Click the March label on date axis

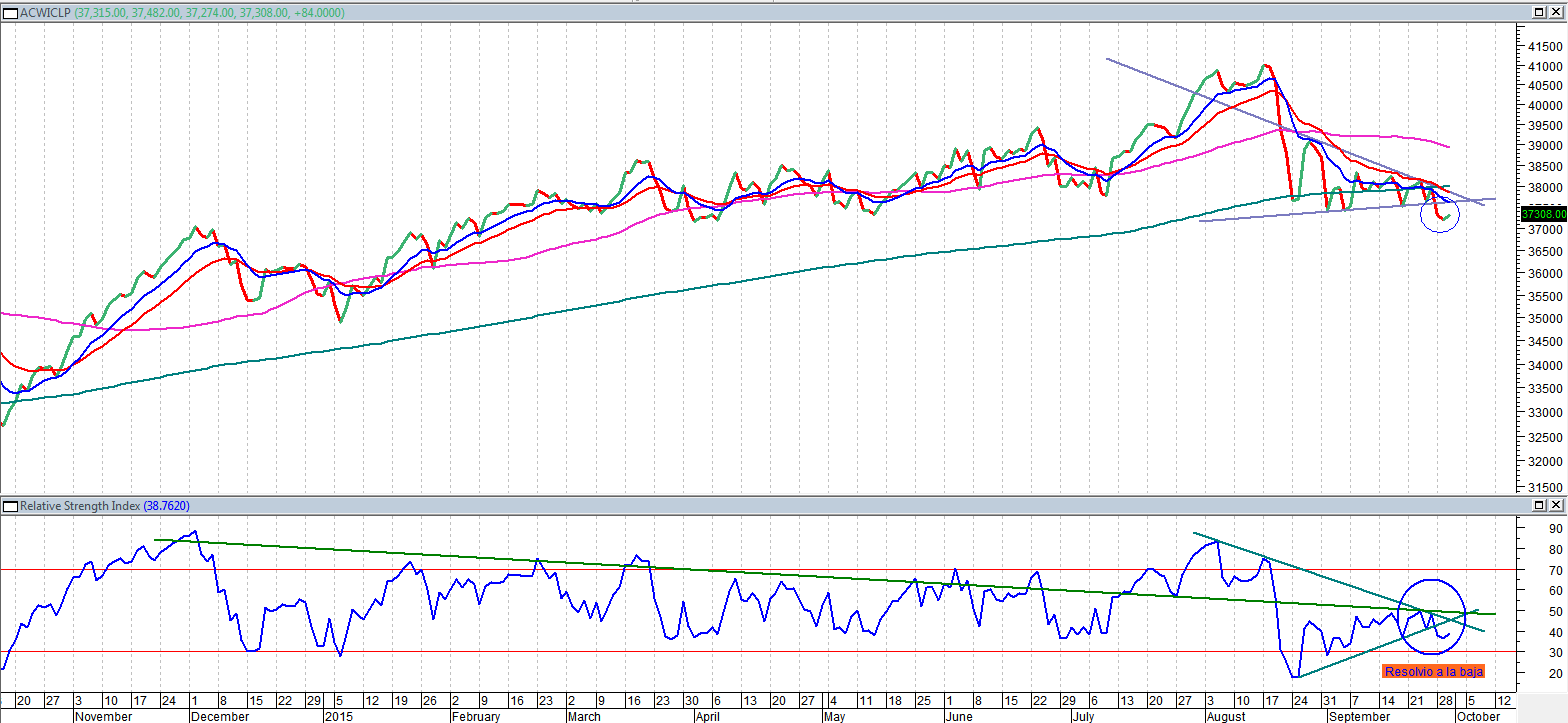[x=584, y=716]
